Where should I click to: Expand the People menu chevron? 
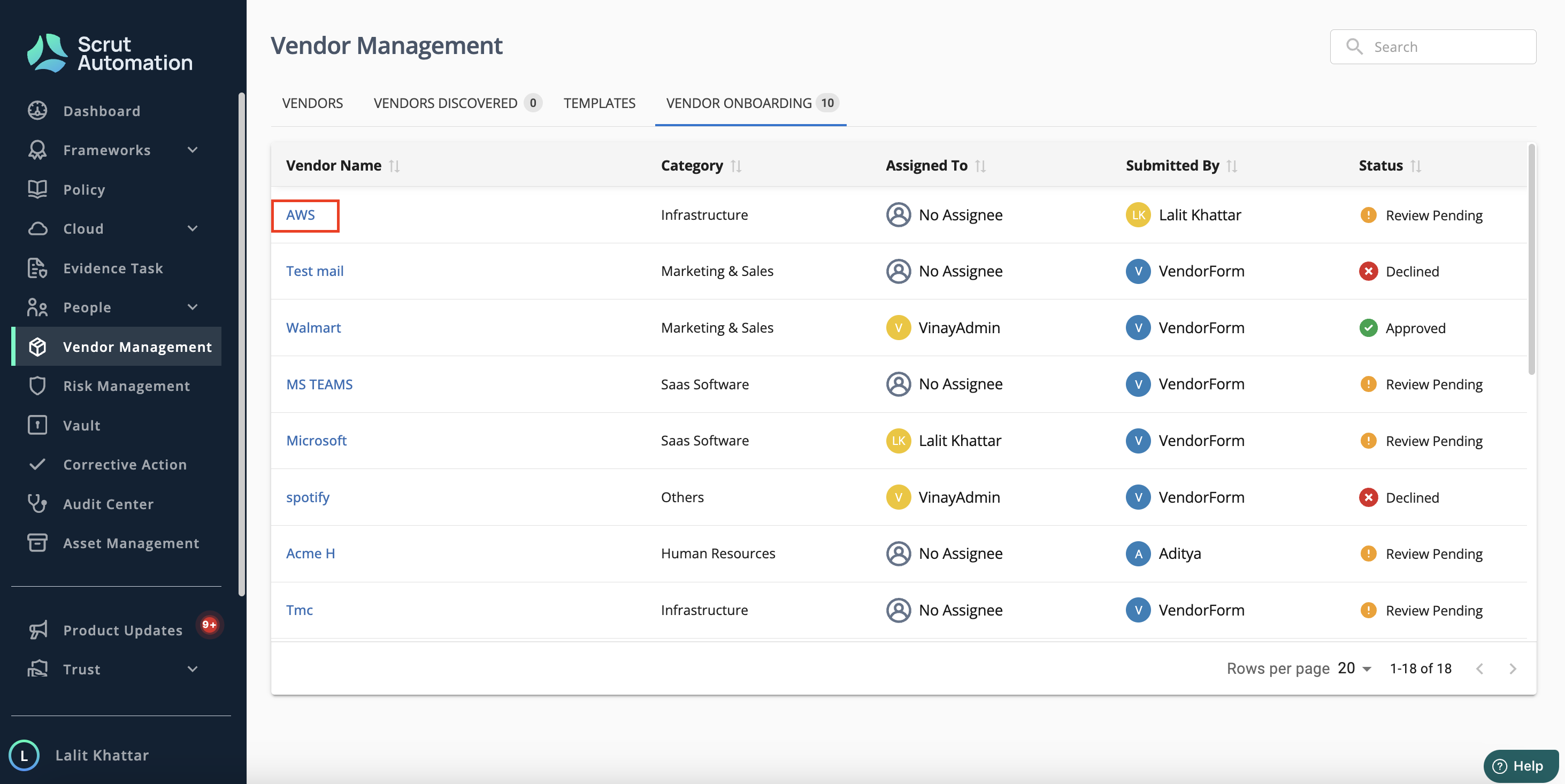(193, 308)
